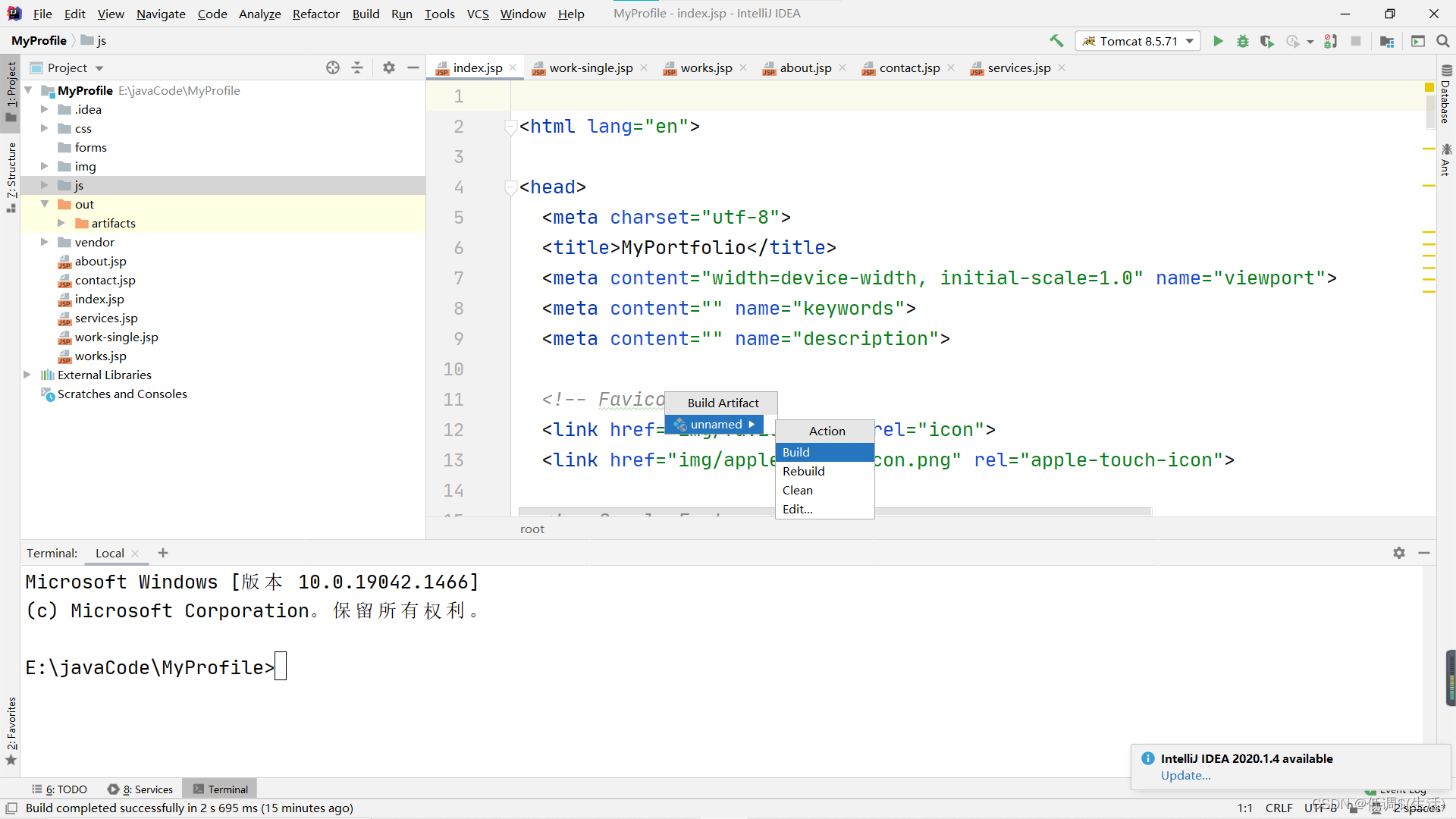Open the Ant tool window tab

[x=1446, y=159]
